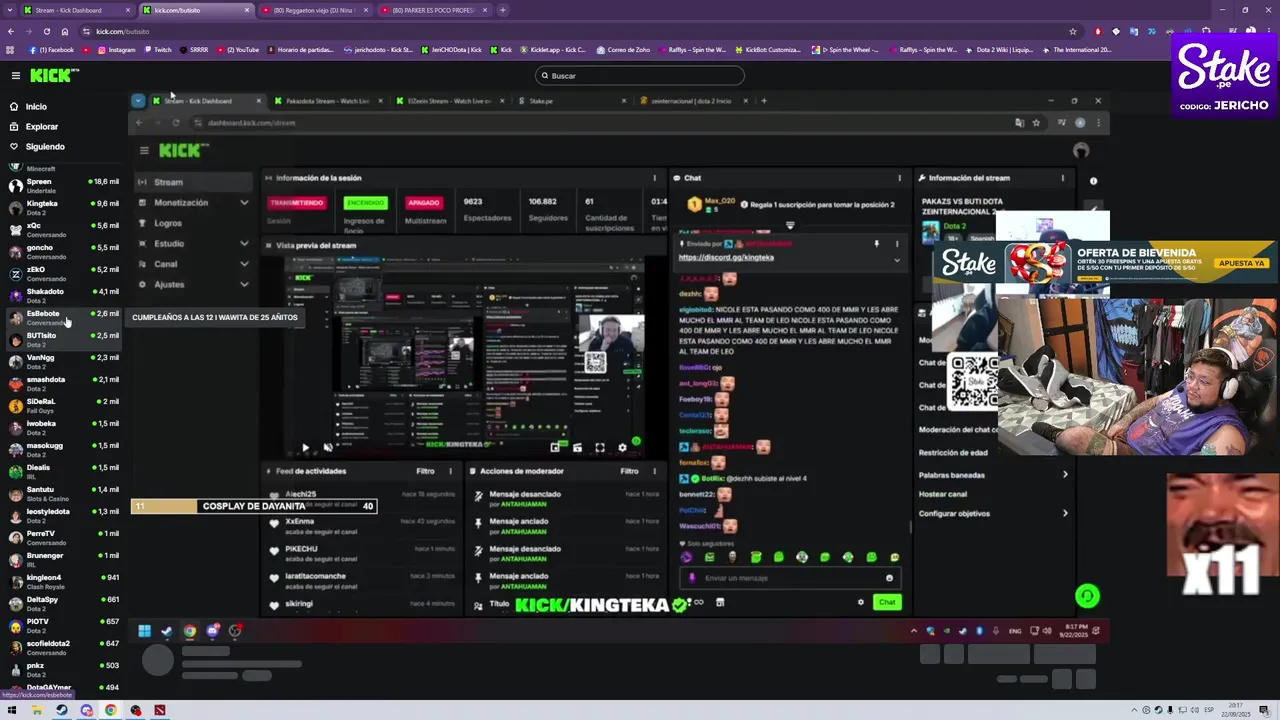1280x720 pixels.
Task: Switch to Reggaeton viejo YouTube tab
Action: [x=313, y=10]
